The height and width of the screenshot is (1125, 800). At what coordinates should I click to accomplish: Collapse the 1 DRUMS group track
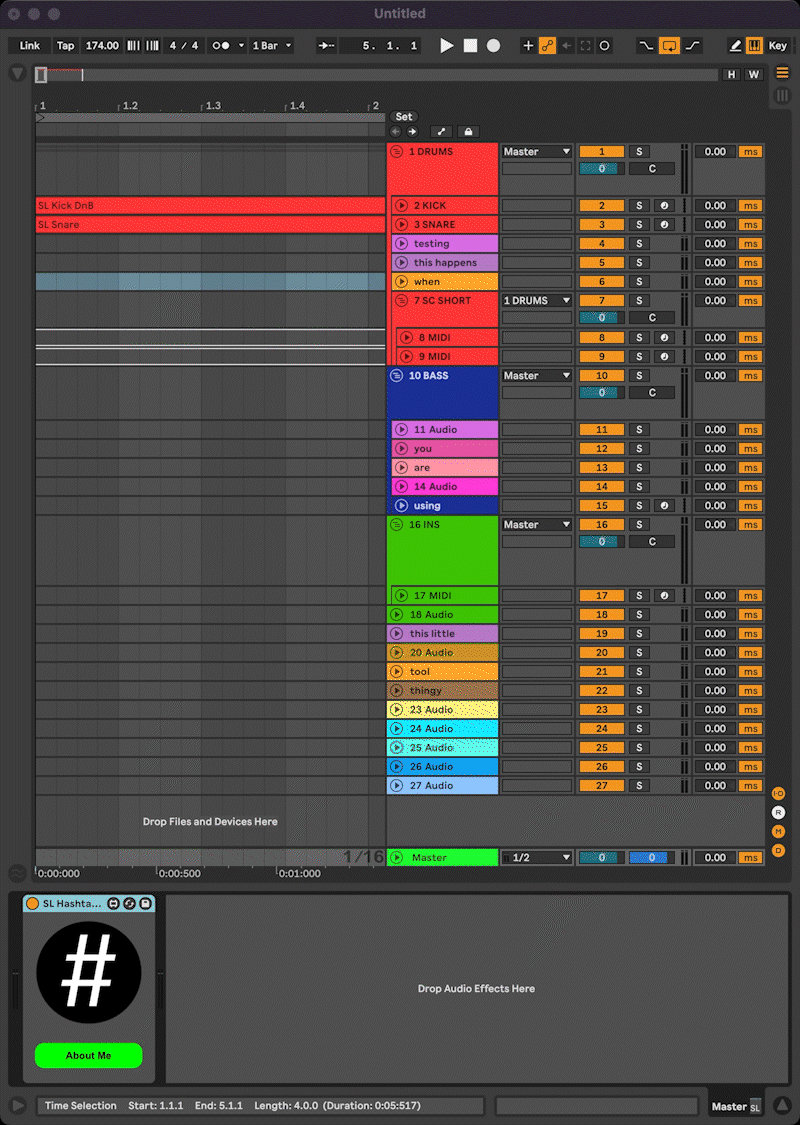396,152
